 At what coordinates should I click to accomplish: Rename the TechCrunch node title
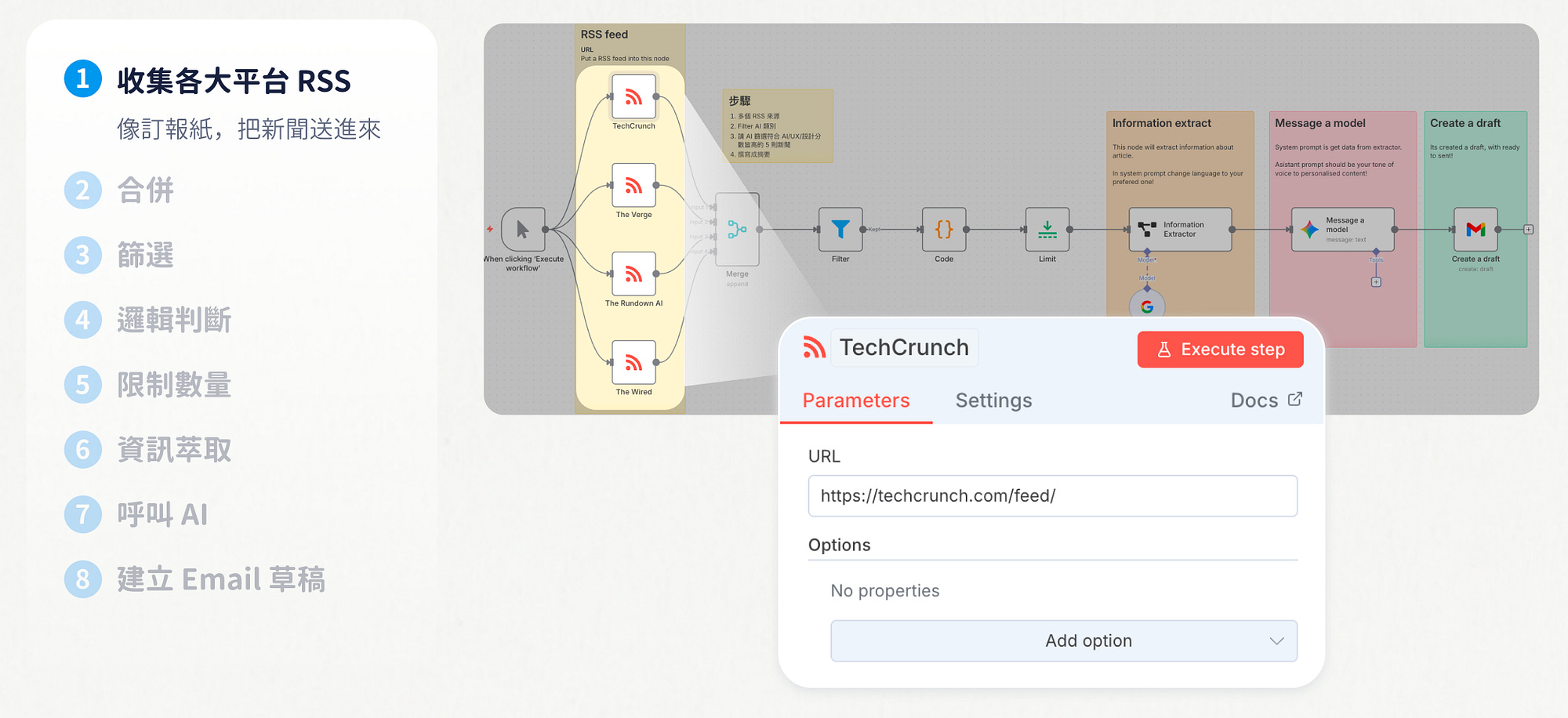pyautogui.click(x=904, y=347)
